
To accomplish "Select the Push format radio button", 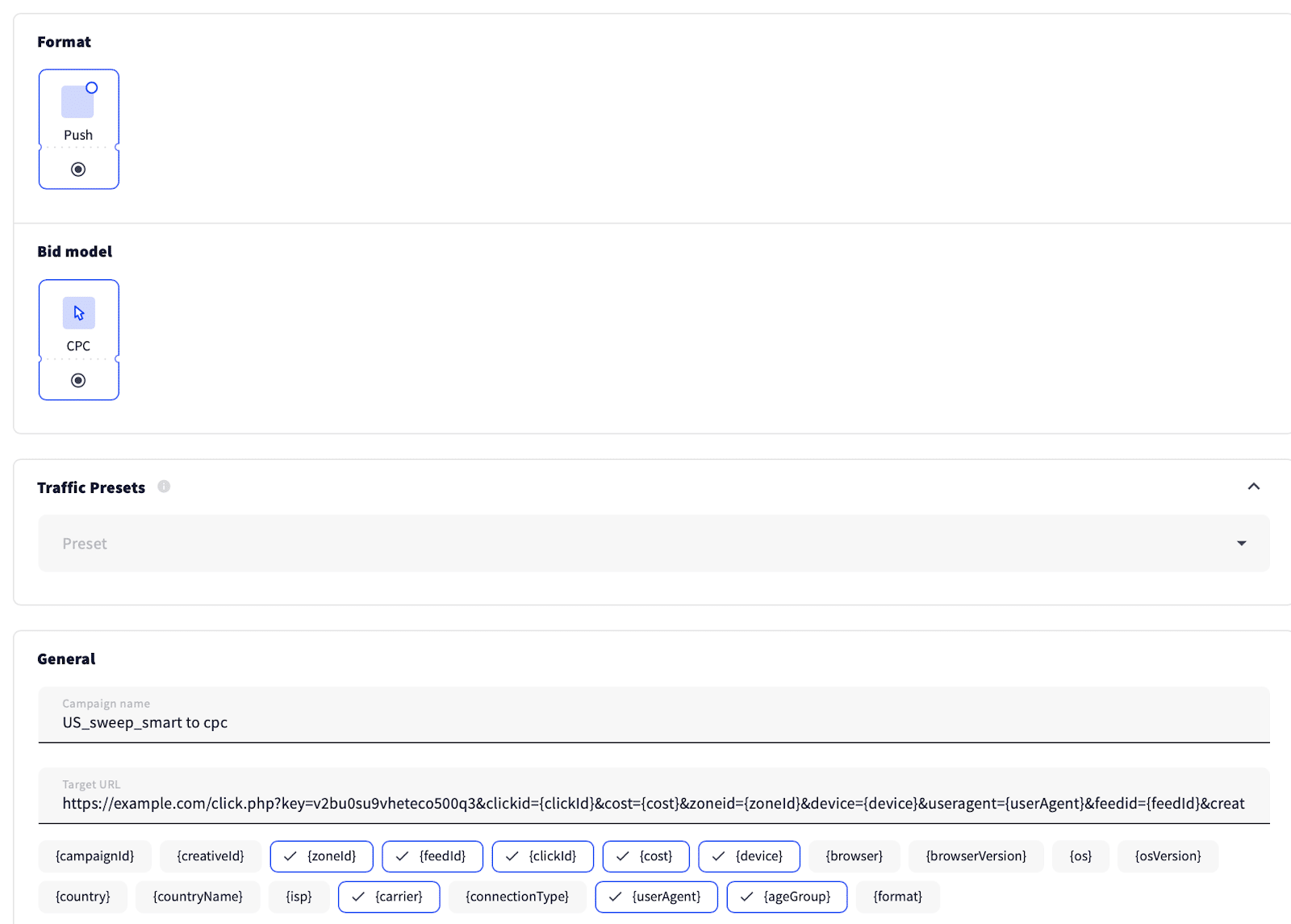I will 78,169.
